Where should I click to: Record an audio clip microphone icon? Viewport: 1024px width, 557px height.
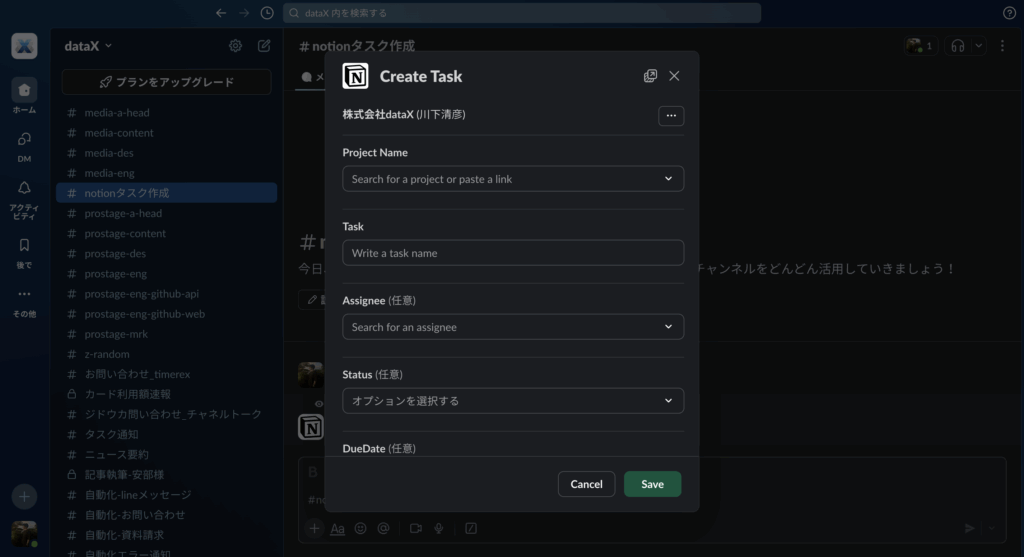[439, 528]
